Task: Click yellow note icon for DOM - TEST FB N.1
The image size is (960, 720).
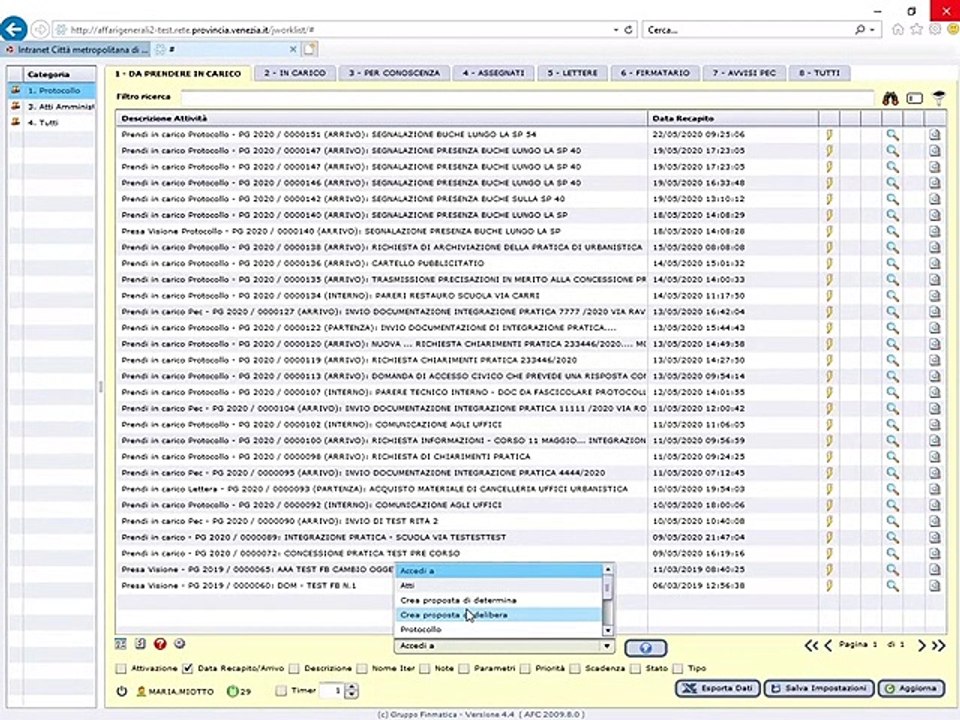Action: (829, 586)
